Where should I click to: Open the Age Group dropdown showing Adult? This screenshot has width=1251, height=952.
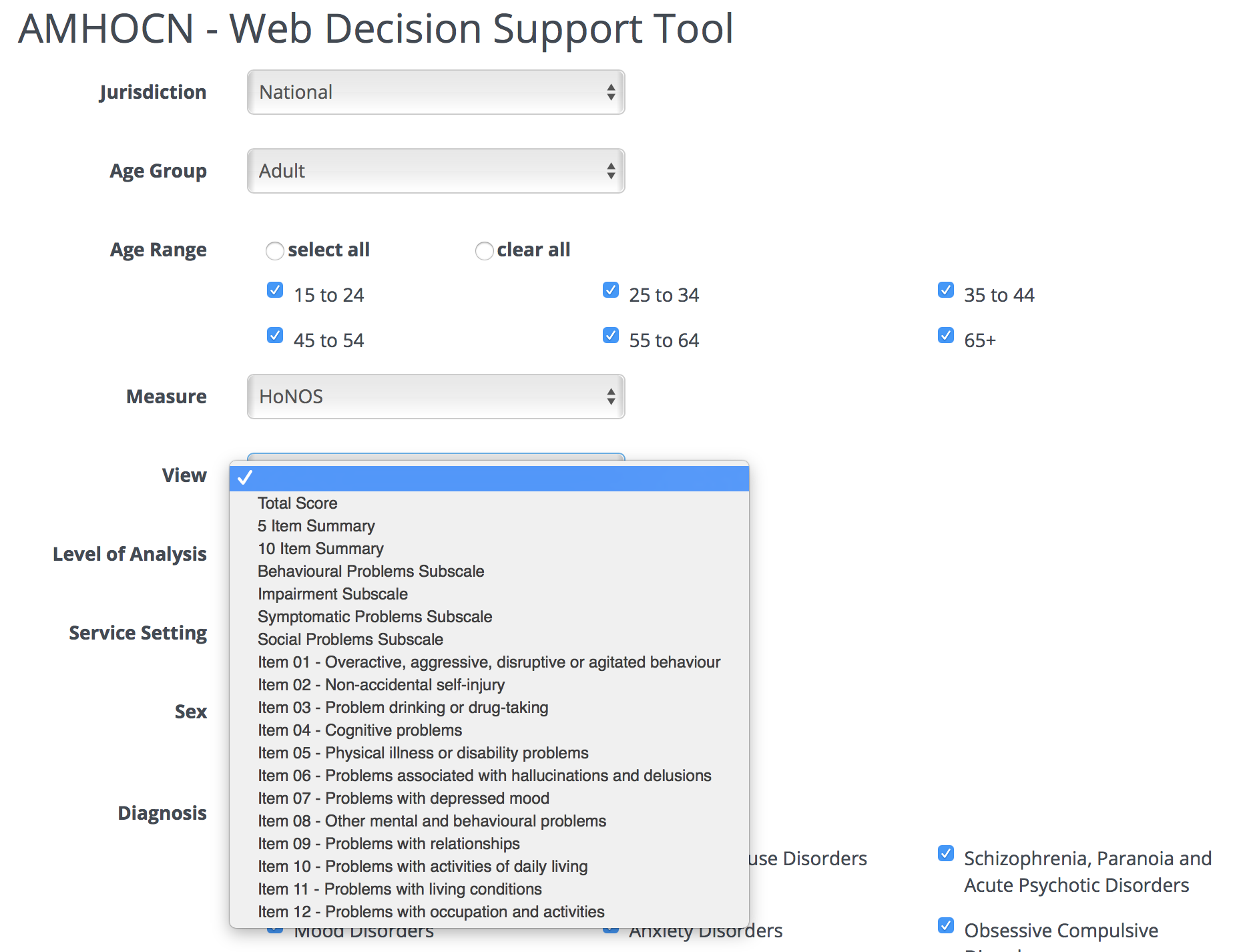pyautogui.click(x=435, y=171)
